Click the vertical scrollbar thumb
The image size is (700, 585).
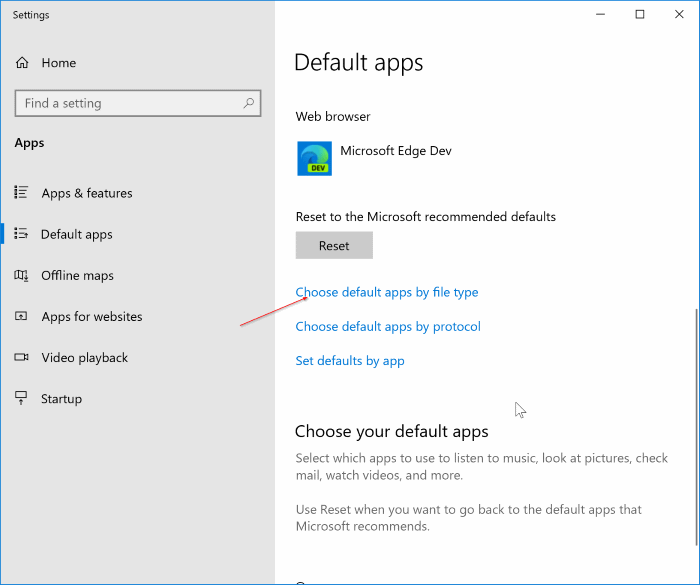tap(696, 426)
